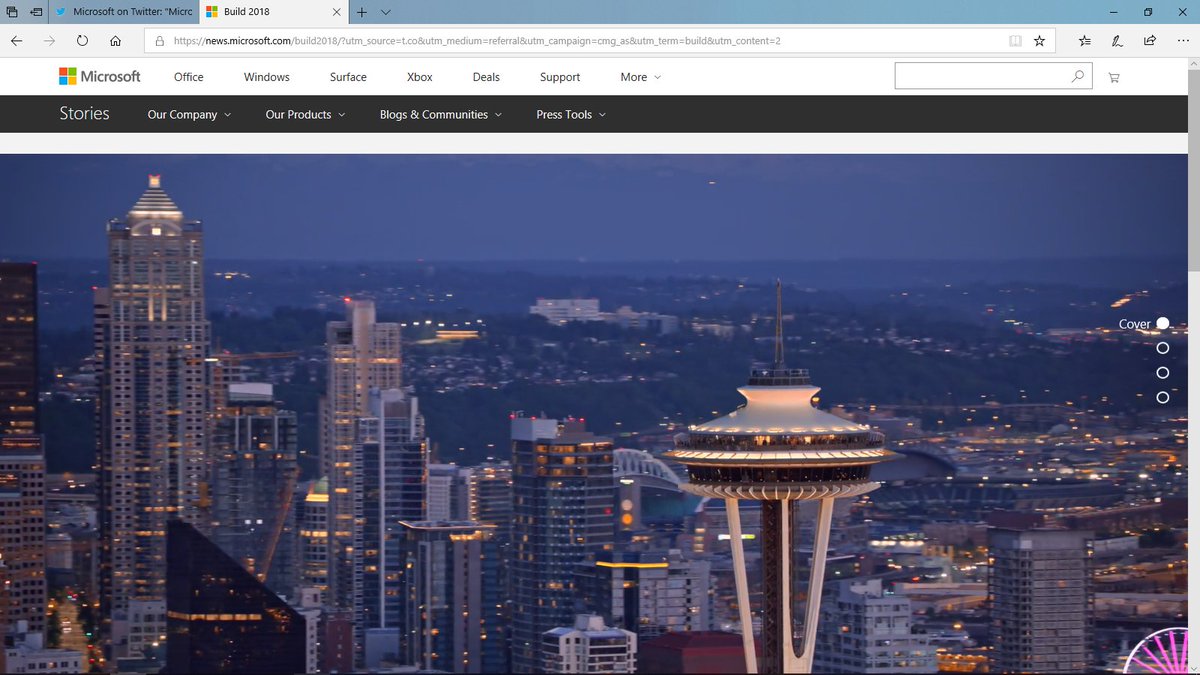This screenshot has width=1200, height=675.
Task: Open the Hub favorites list icon
Action: point(1085,41)
